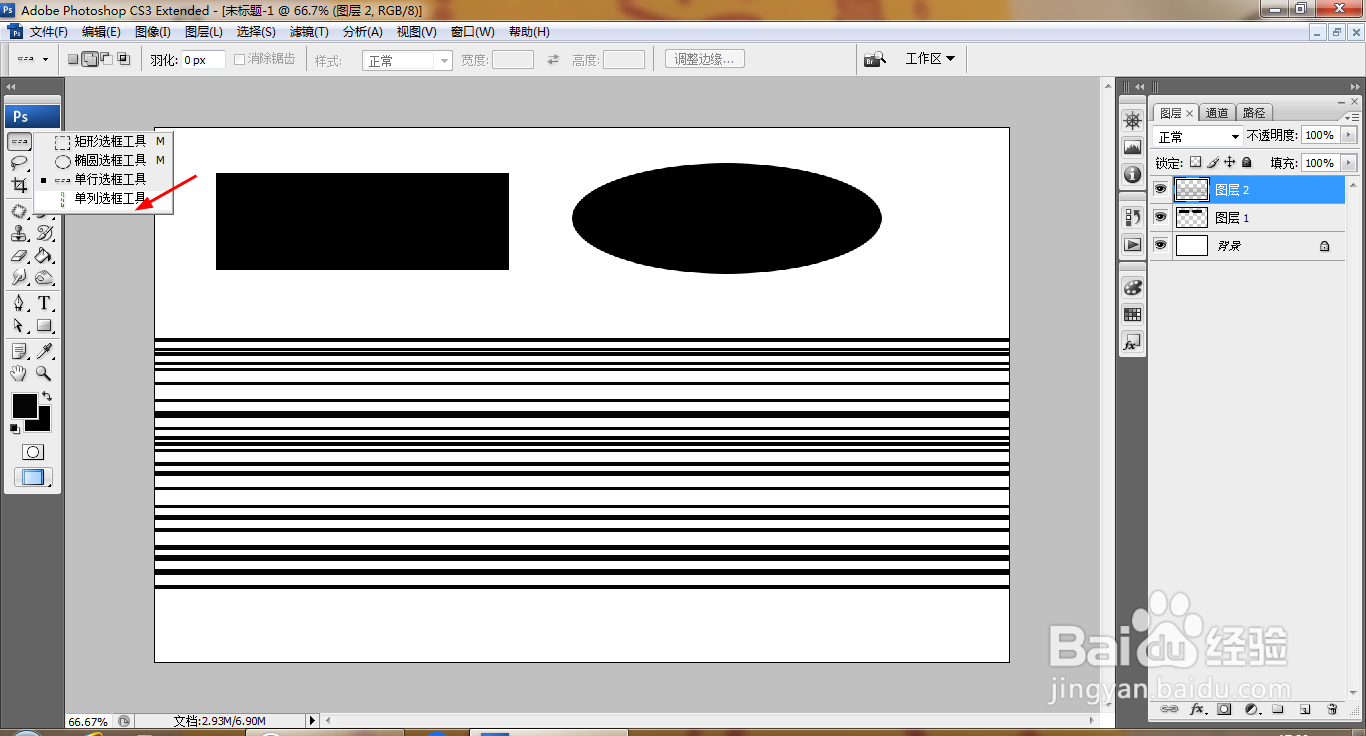Change the screen mode button

pos(33,478)
